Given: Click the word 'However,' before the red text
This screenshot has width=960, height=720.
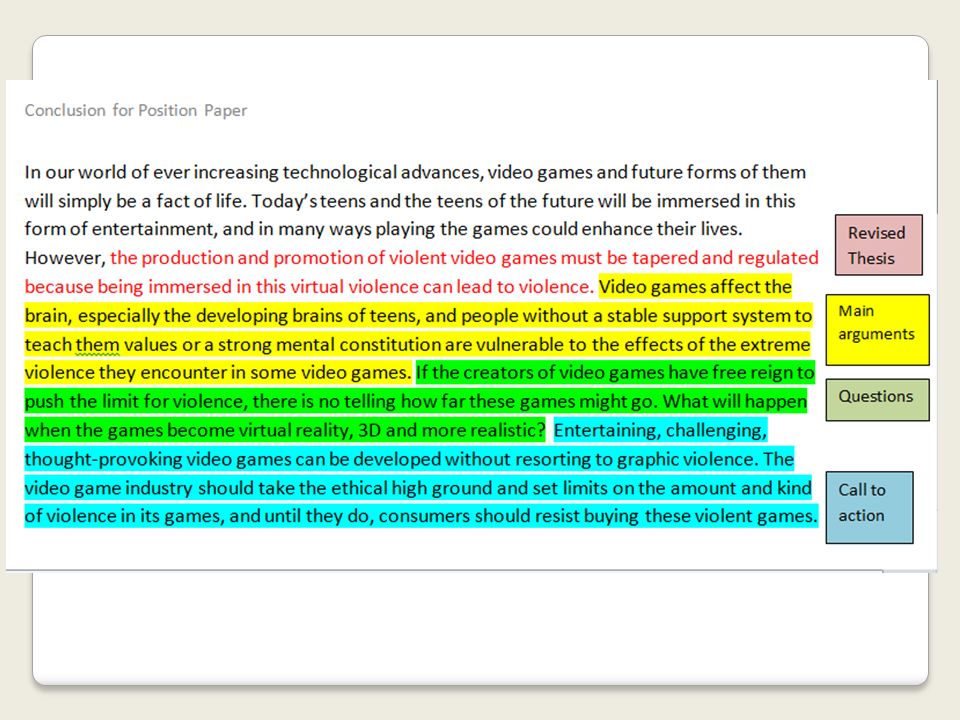Looking at the screenshot, I should [66, 258].
